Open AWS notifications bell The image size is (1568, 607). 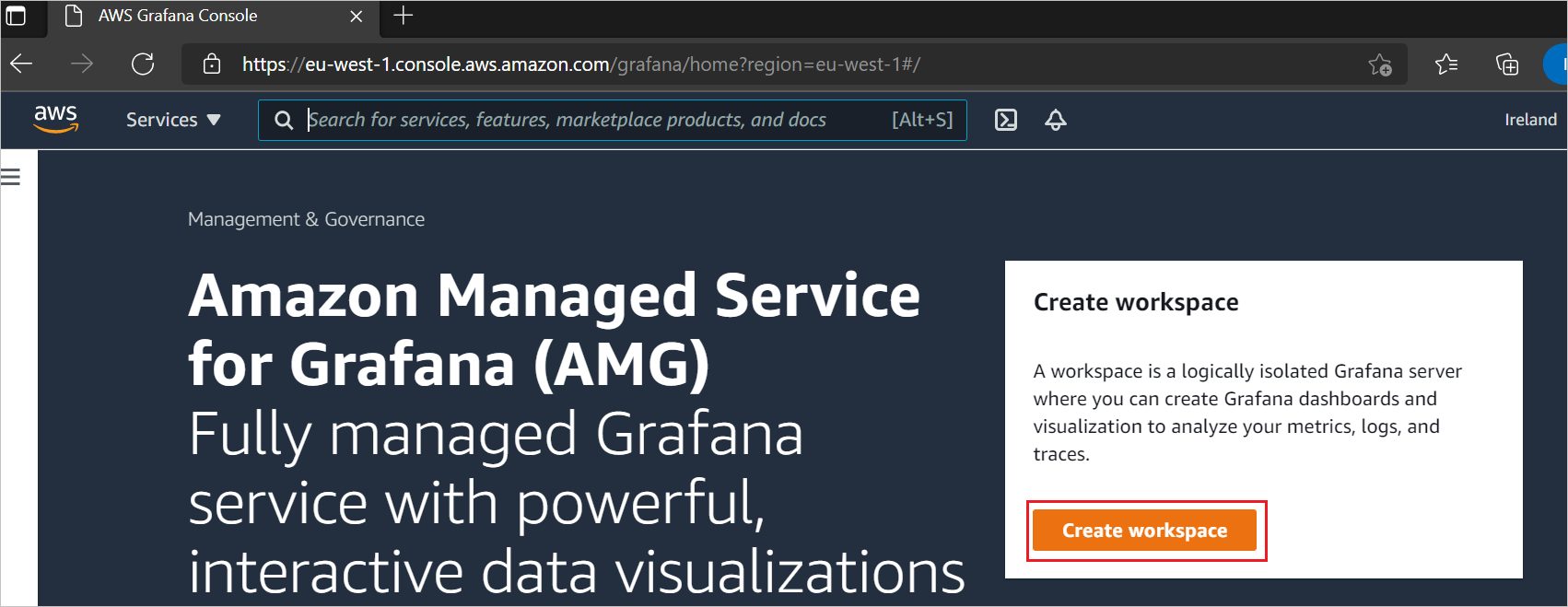(1055, 120)
